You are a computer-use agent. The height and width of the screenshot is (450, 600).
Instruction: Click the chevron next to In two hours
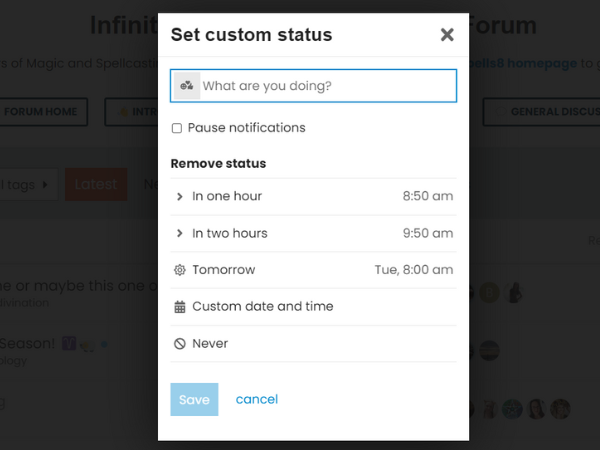tap(180, 234)
